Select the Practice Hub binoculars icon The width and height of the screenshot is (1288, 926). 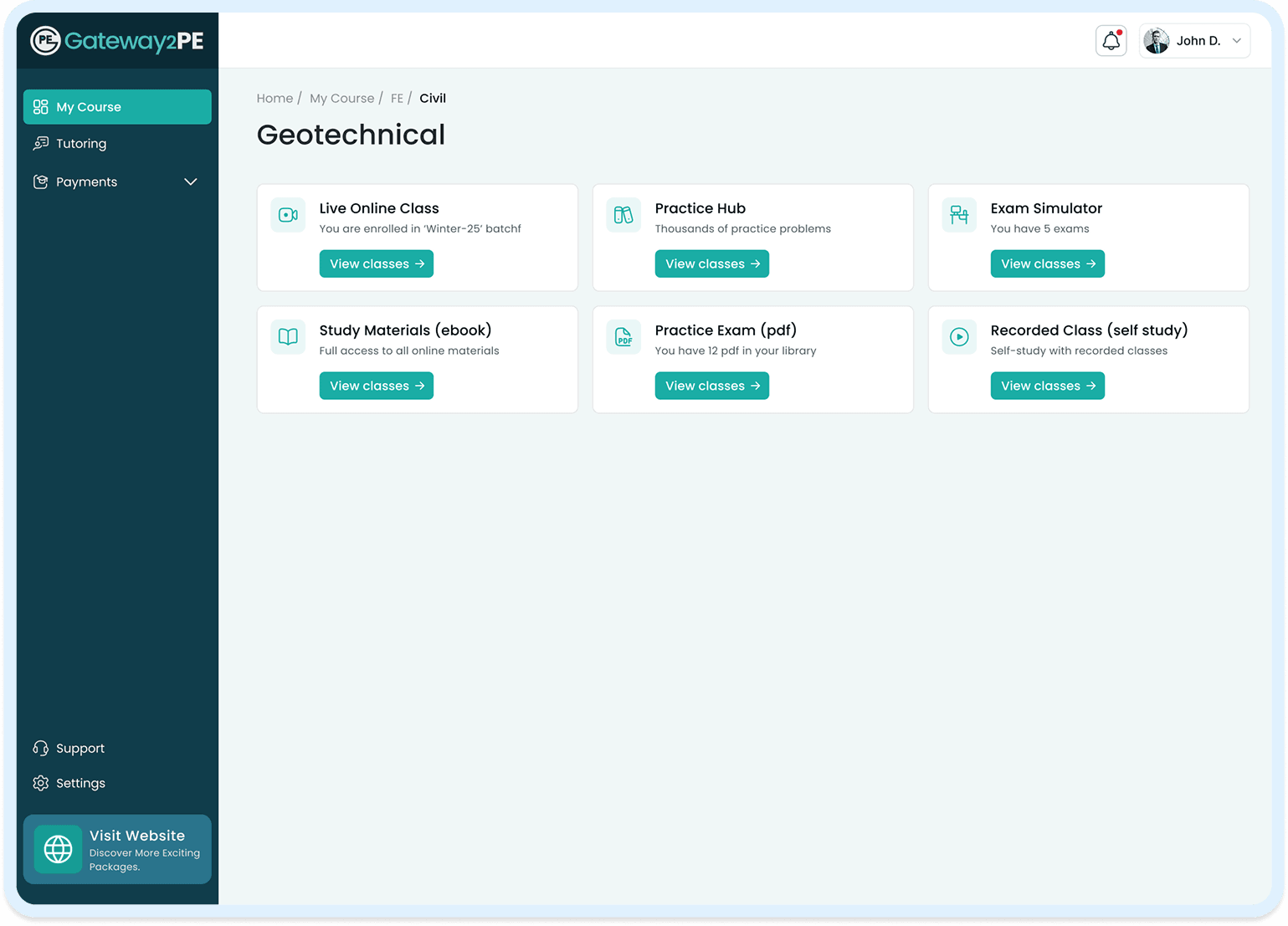click(x=623, y=215)
